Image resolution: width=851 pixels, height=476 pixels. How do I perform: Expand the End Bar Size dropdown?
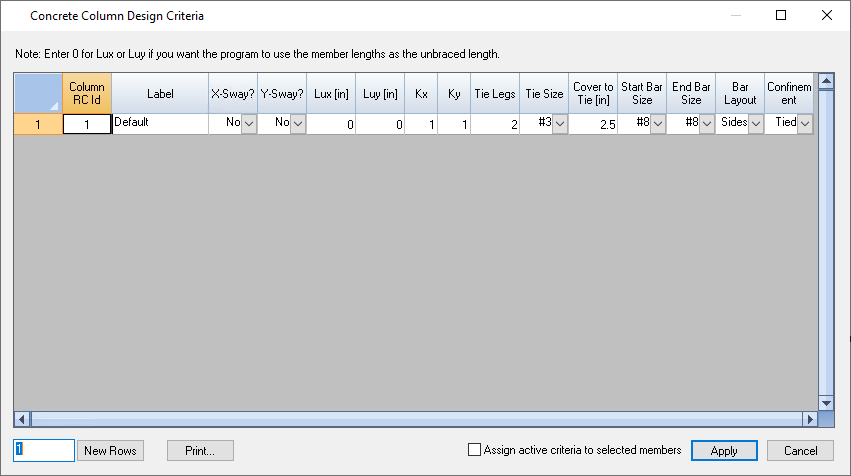click(707, 124)
